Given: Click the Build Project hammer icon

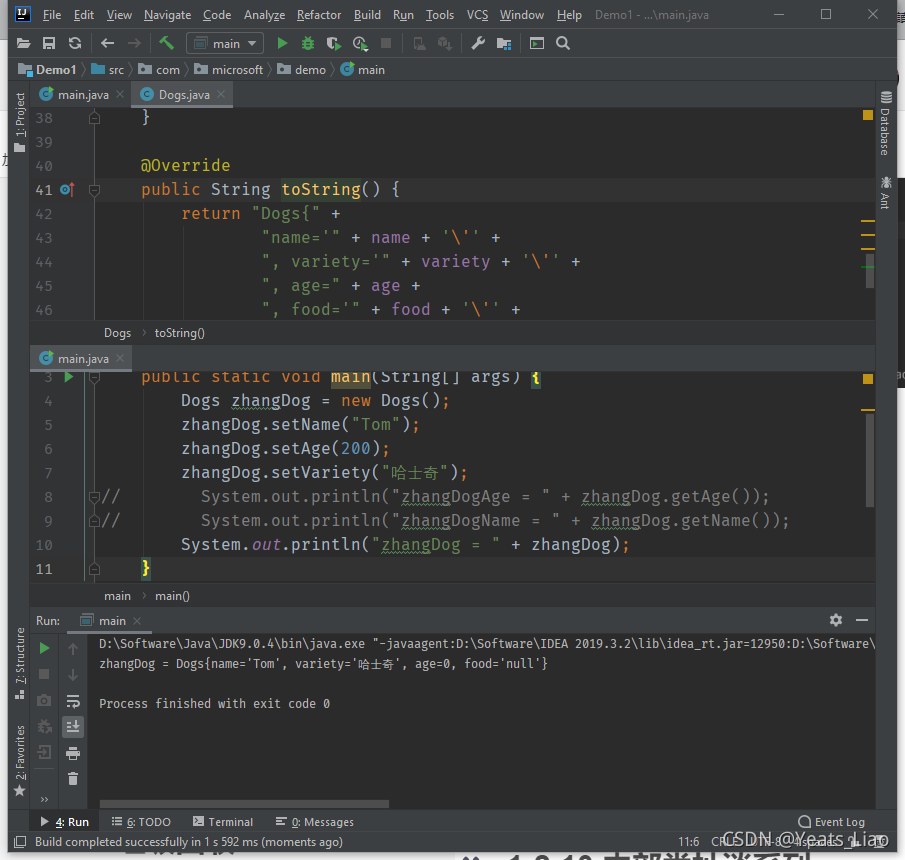Looking at the screenshot, I should tap(166, 43).
